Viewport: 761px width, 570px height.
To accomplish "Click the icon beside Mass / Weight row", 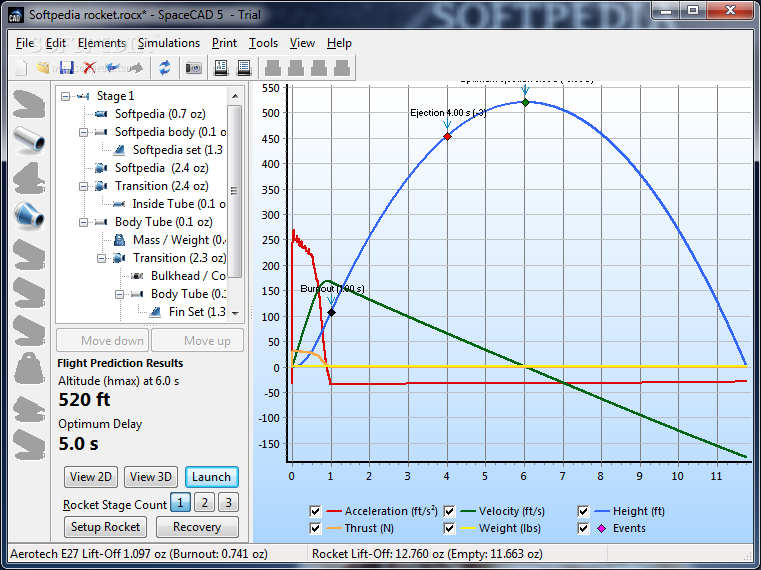I will (119, 240).
